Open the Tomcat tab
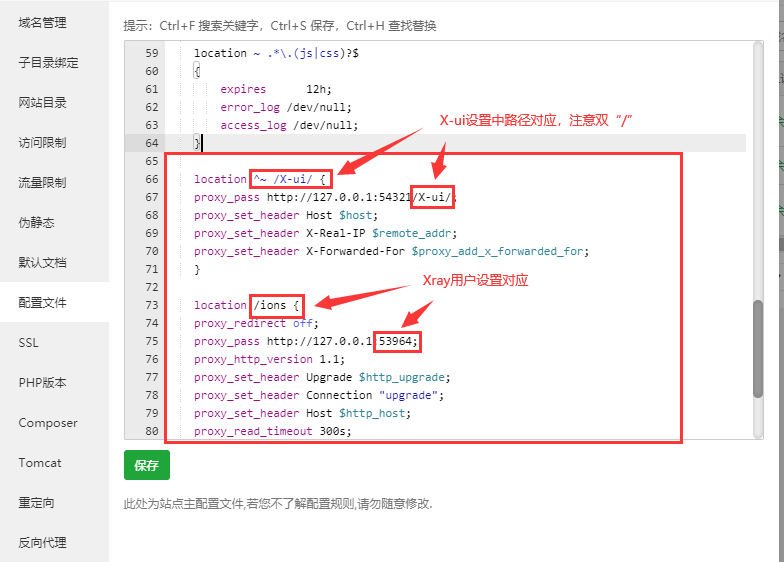This screenshot has width=784, height=562. (x=39, y=462)
